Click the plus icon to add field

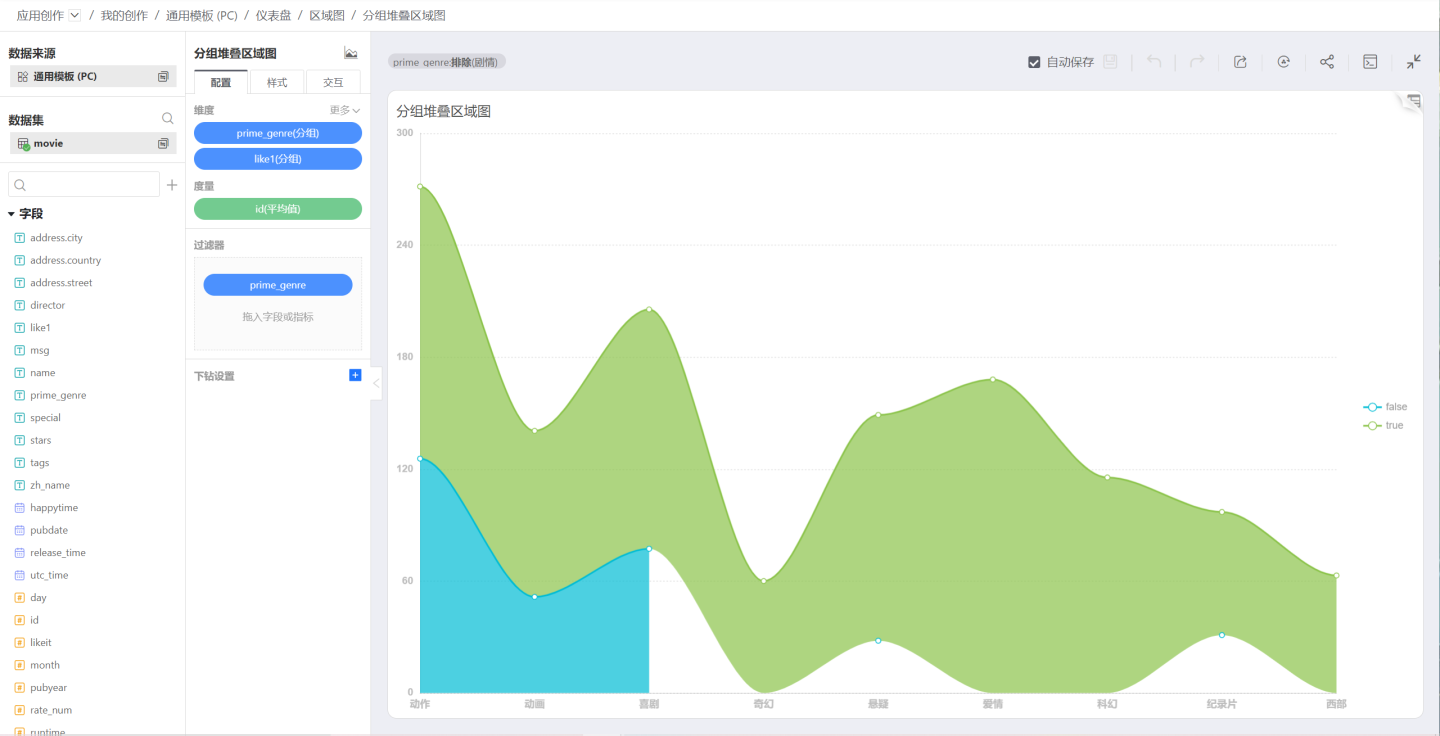[172, 185]
